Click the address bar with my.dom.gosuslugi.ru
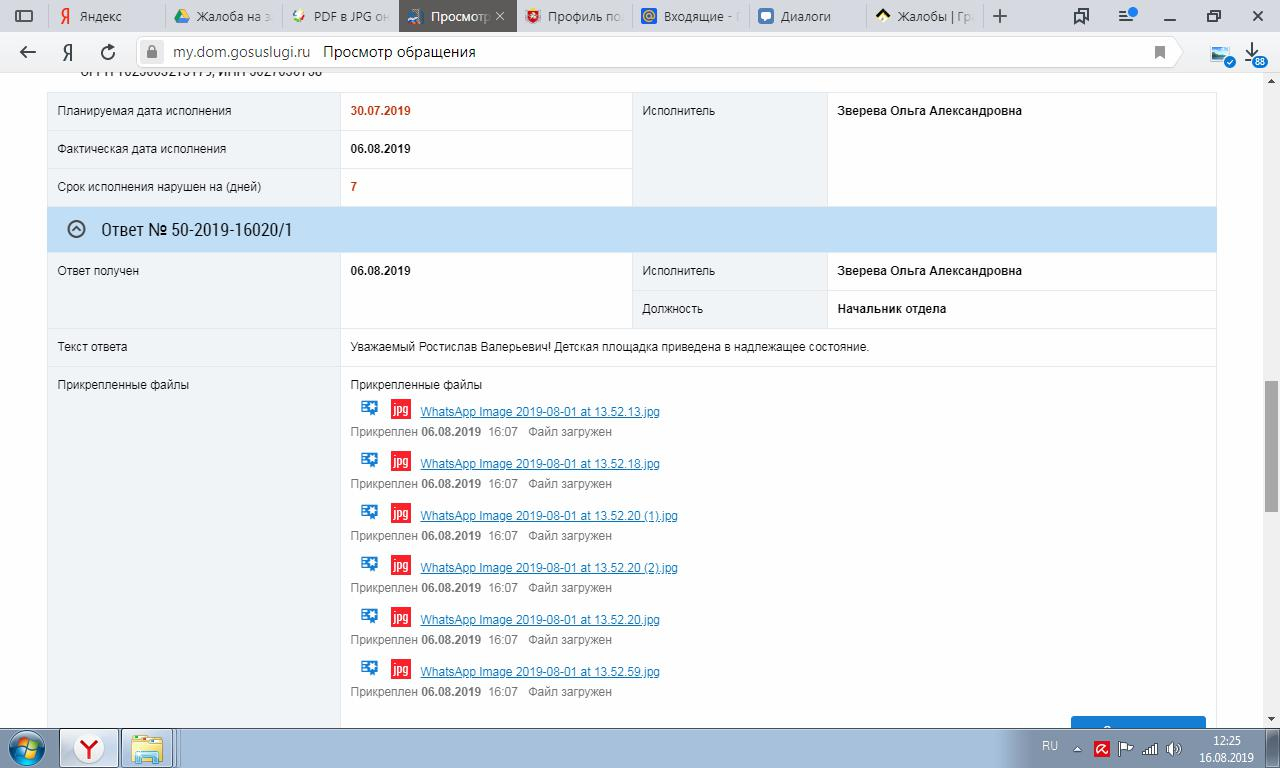 pos(640,52)
